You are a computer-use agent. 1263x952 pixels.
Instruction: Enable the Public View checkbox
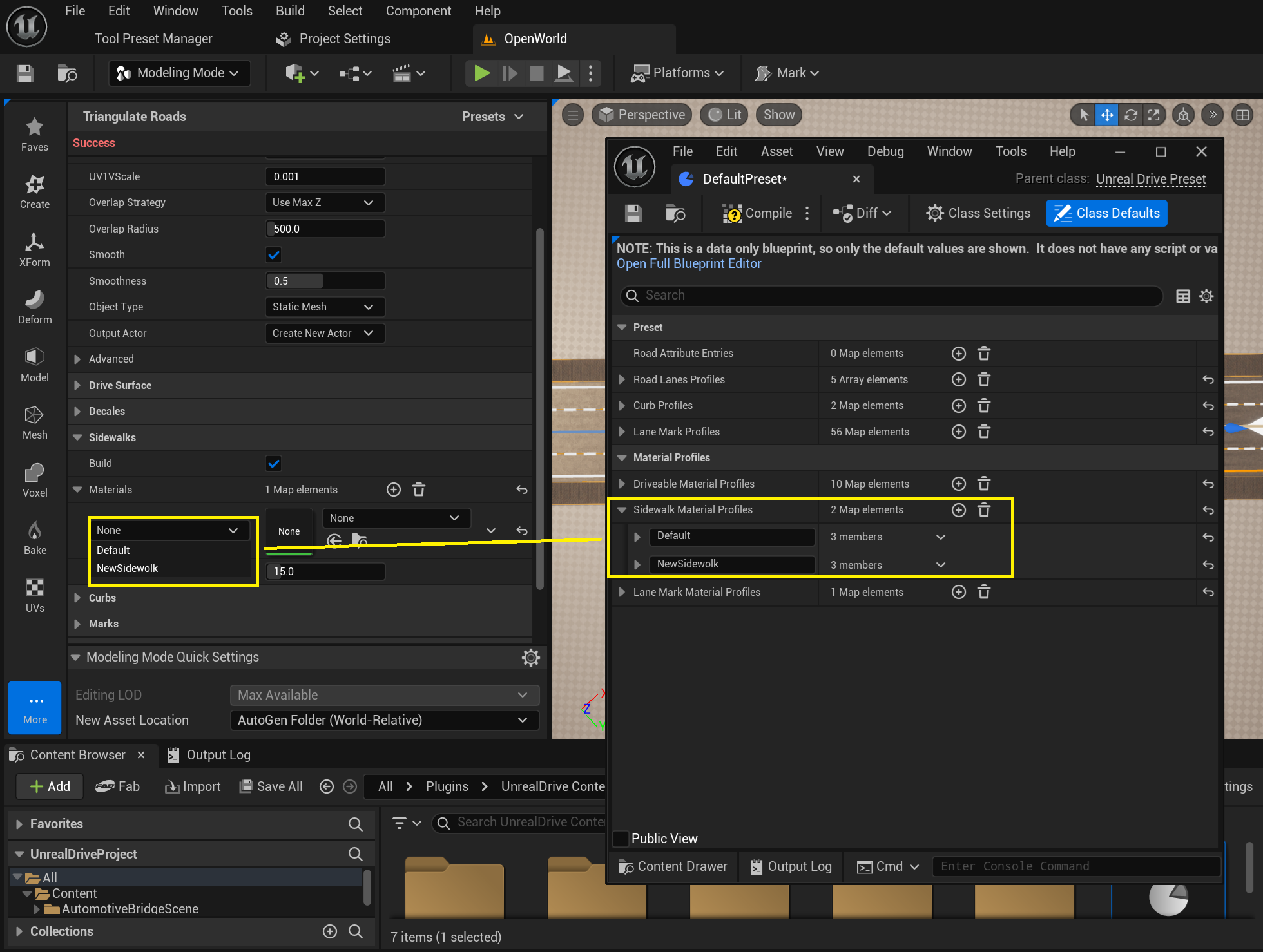[621, 839]
